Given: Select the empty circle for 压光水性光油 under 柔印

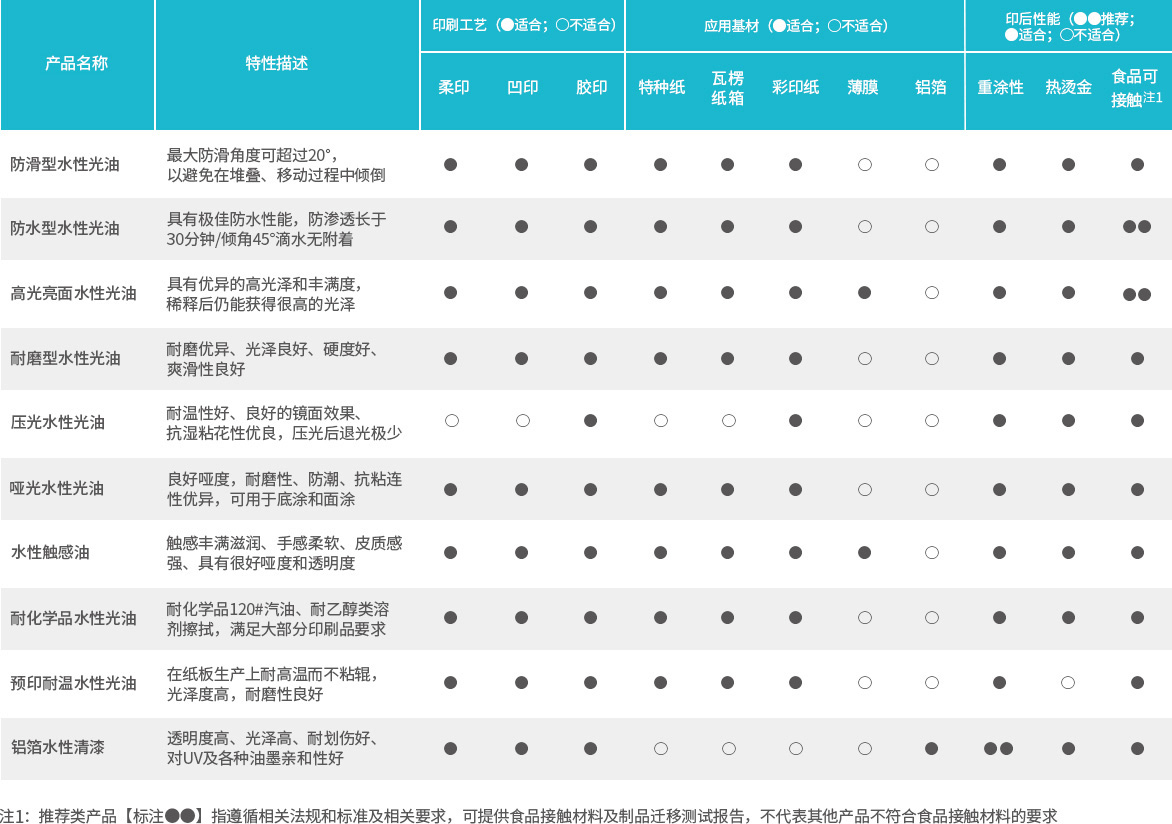Looking at the screenshot, I should [451, 421].
